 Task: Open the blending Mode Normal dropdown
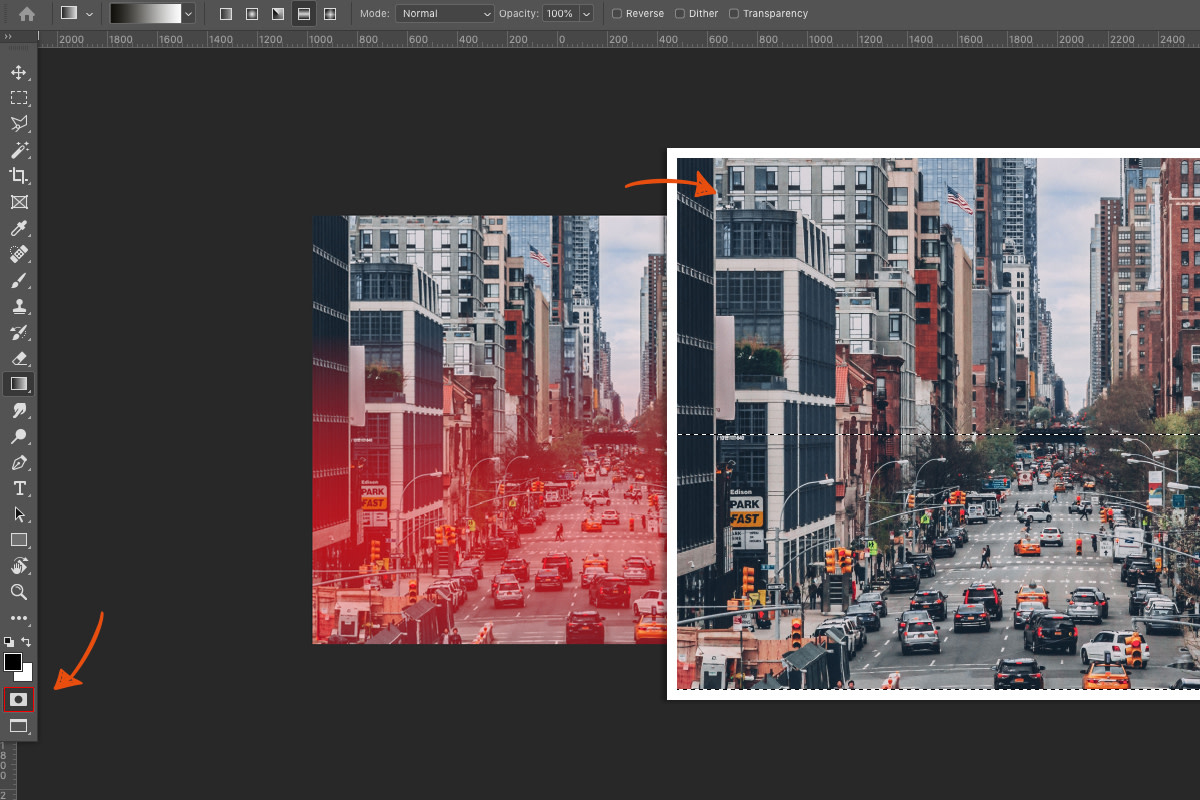[444, 14]
